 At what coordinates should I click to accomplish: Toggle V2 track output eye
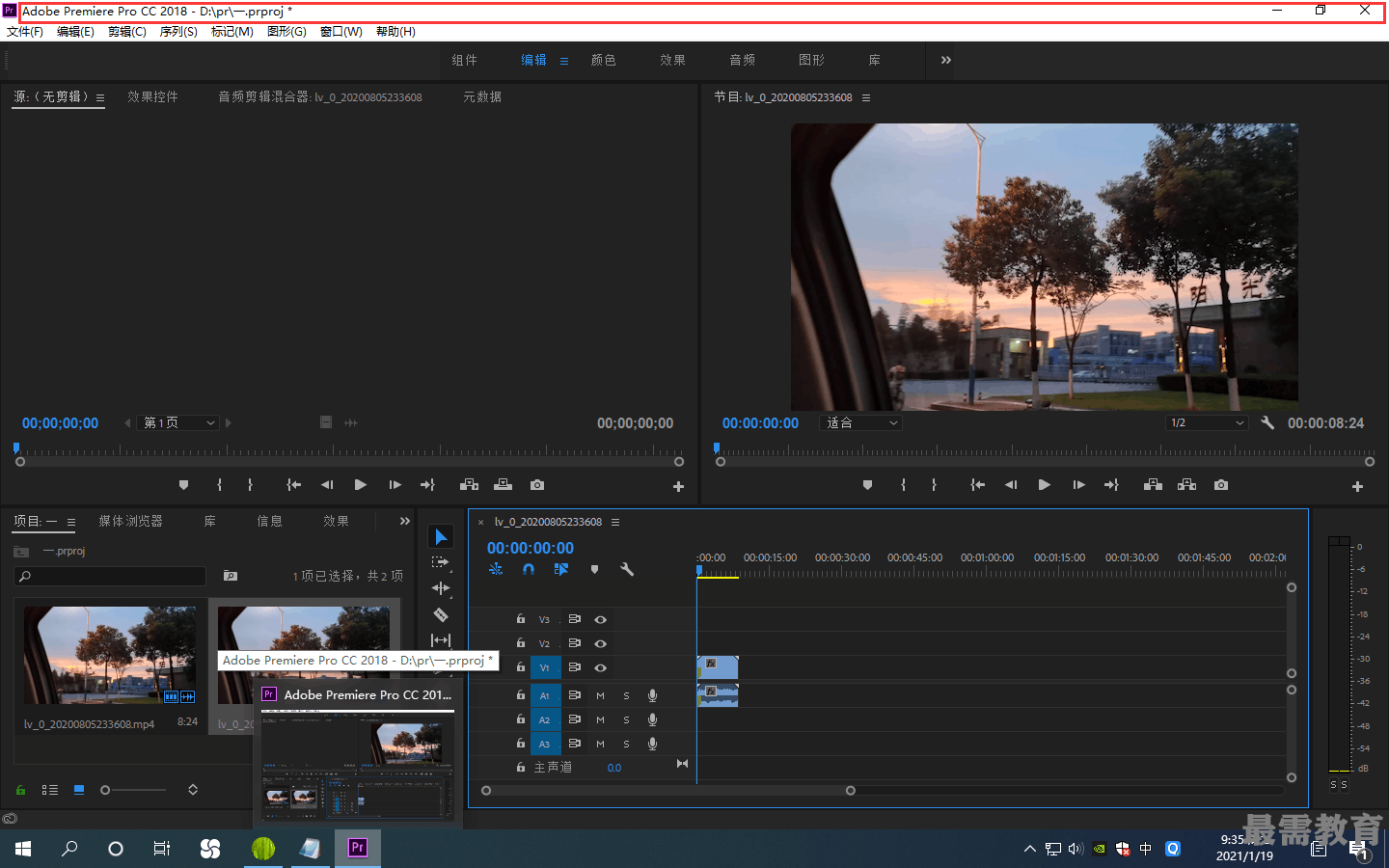600,643
